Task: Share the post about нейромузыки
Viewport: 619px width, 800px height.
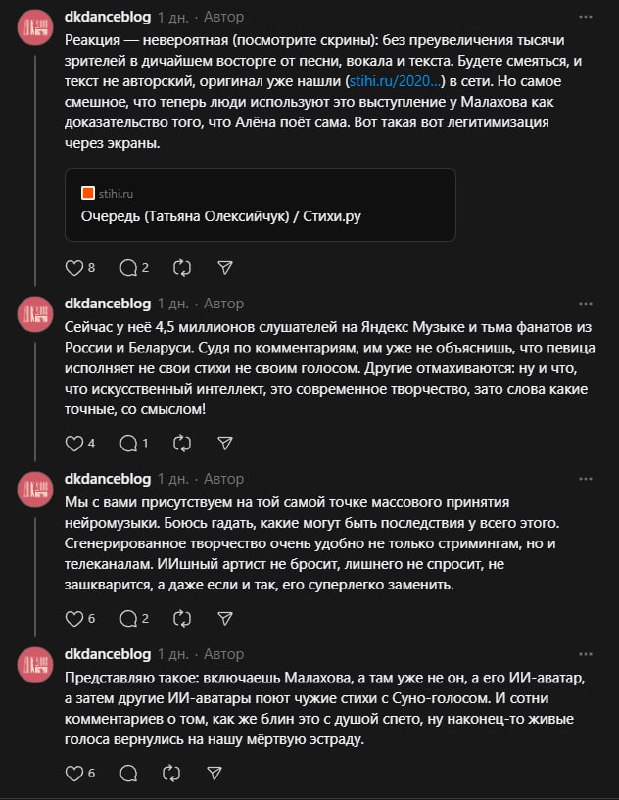Action: 225,618
